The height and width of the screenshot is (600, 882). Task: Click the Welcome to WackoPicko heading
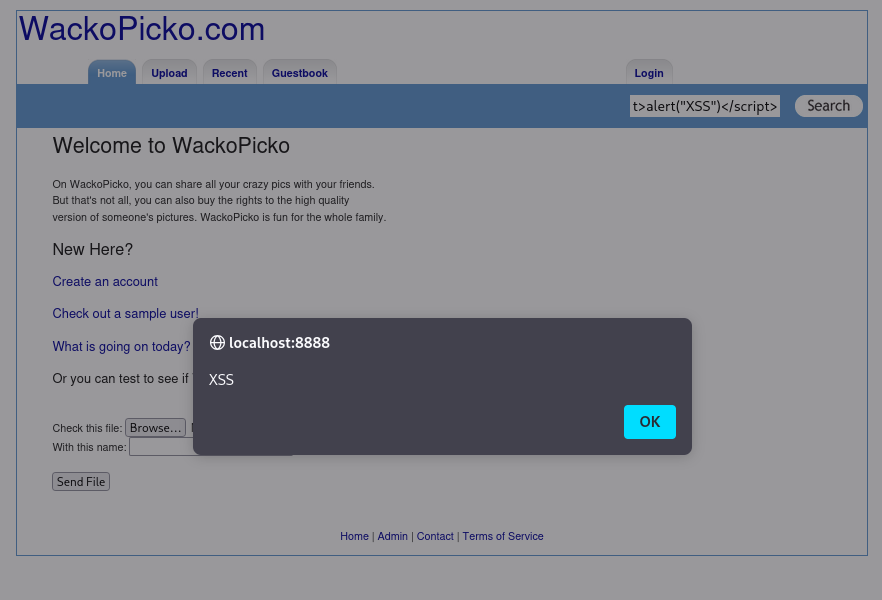pos(171,146)
